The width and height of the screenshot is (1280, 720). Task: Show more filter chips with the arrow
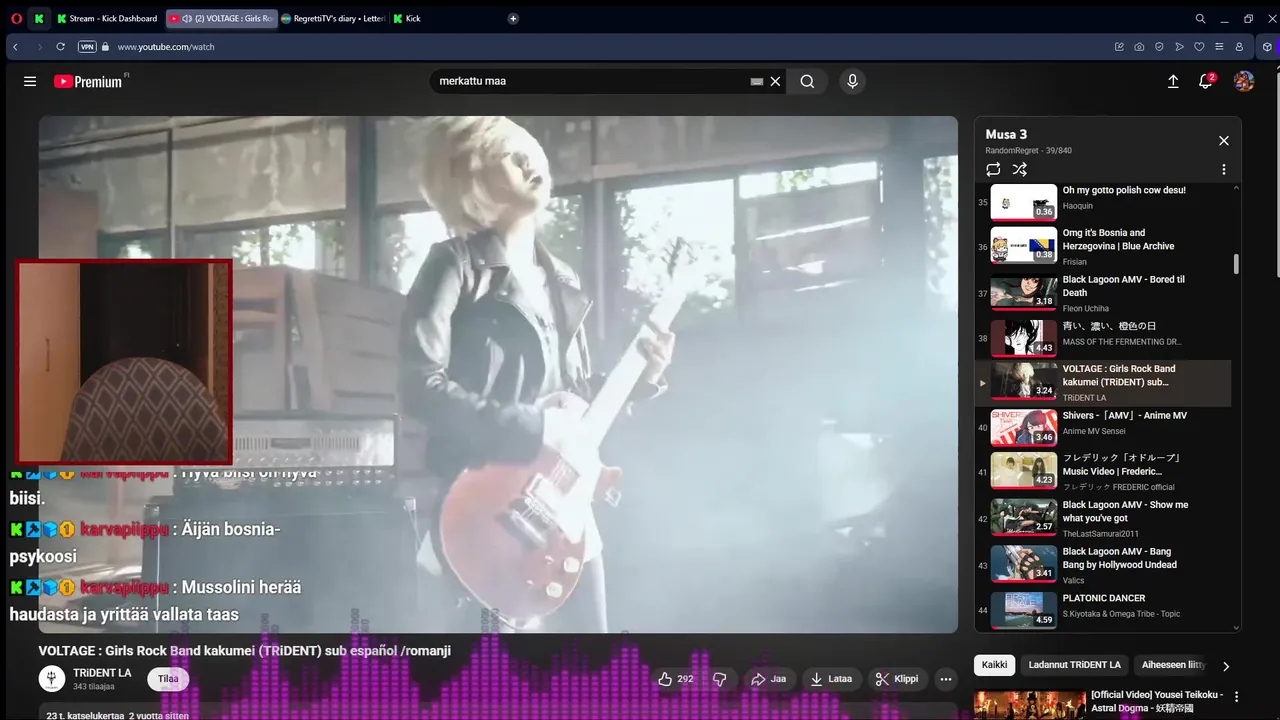click(x=1226, y=666)
